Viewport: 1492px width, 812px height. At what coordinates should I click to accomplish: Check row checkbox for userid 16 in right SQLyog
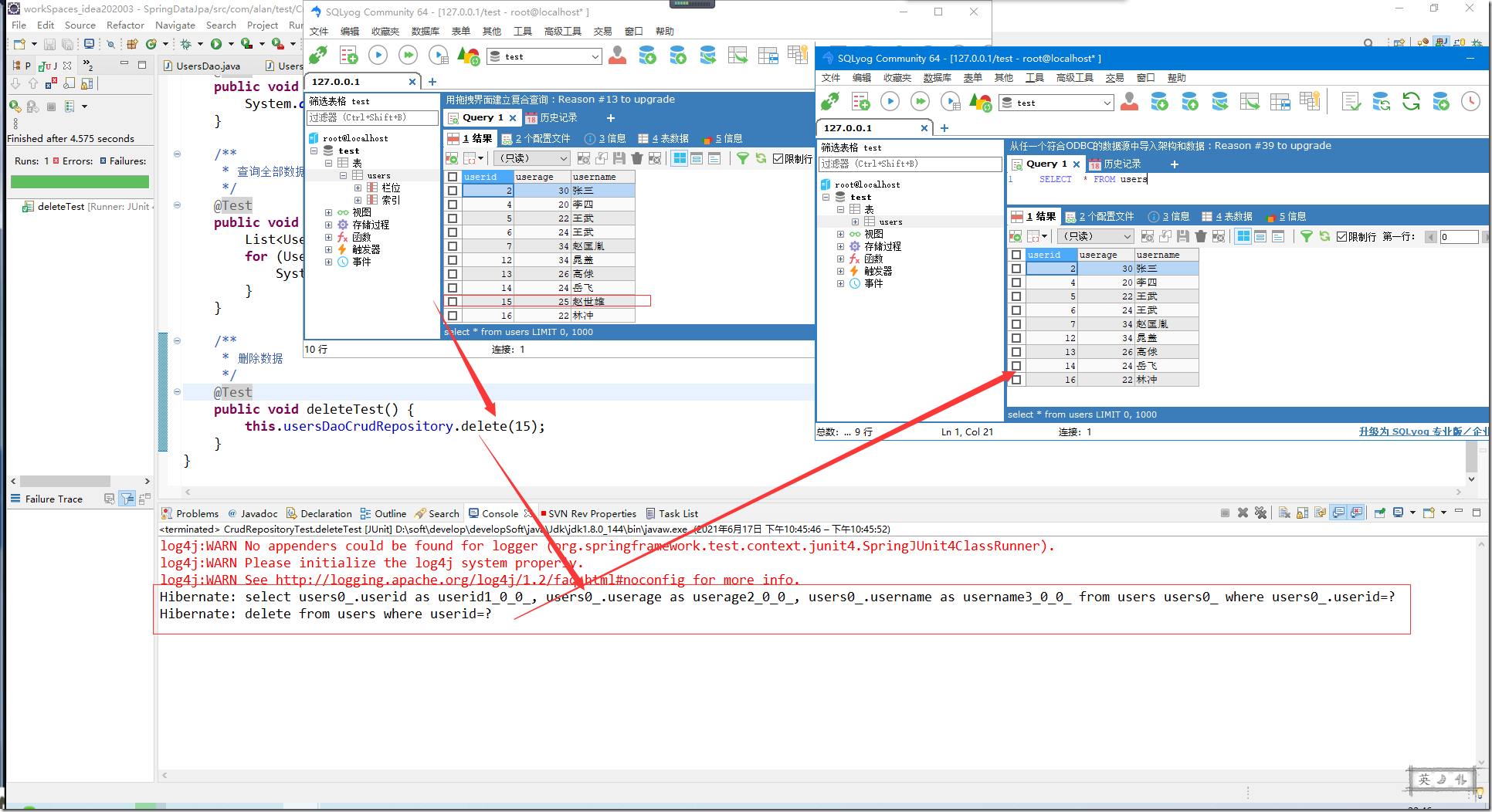coord(1016,380)
